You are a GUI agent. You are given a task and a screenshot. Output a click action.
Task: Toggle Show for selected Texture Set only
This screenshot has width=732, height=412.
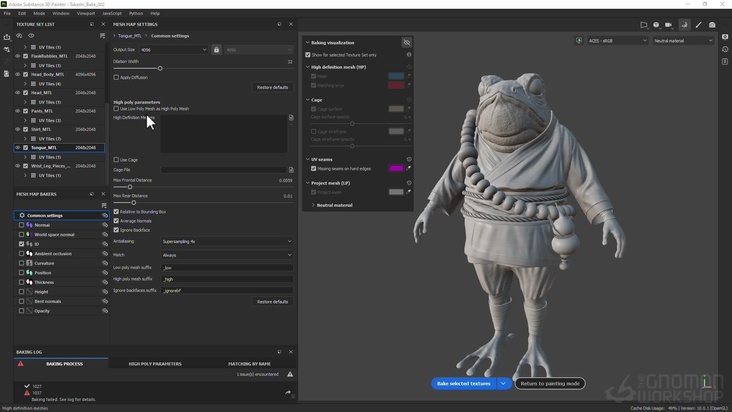click(308, 55)
